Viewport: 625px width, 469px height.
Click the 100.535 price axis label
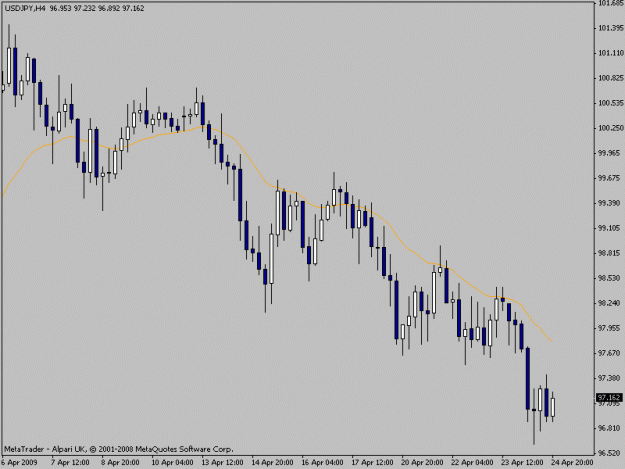(611, 103)
